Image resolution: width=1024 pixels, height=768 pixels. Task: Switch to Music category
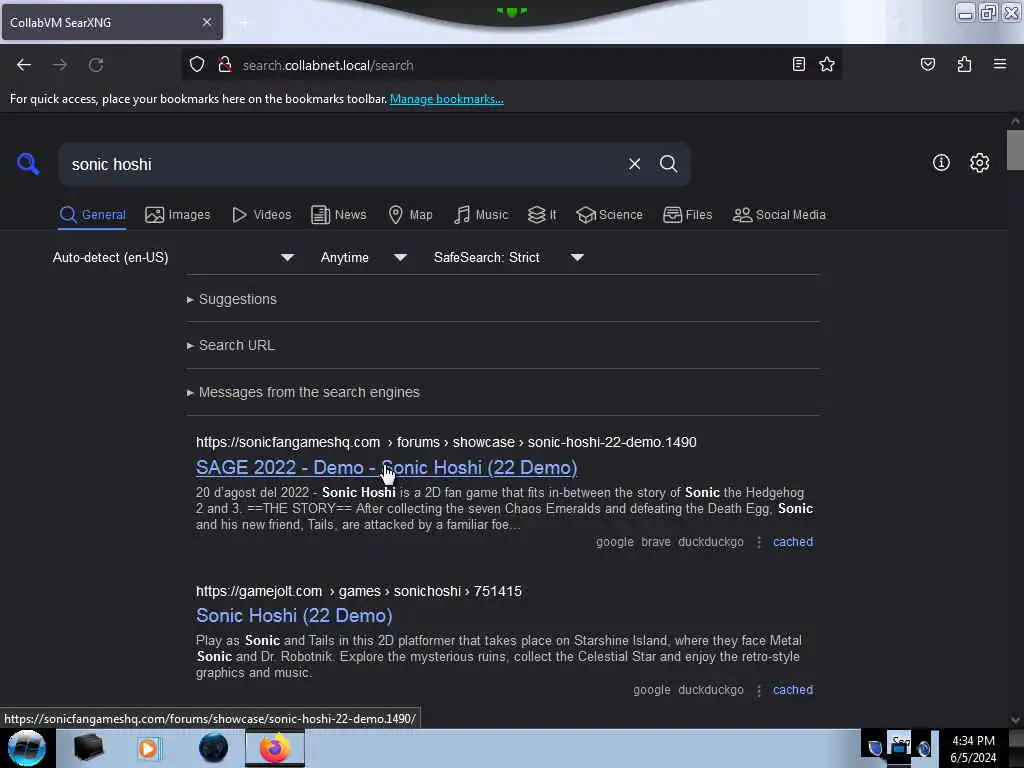click(x=481, y=215)
